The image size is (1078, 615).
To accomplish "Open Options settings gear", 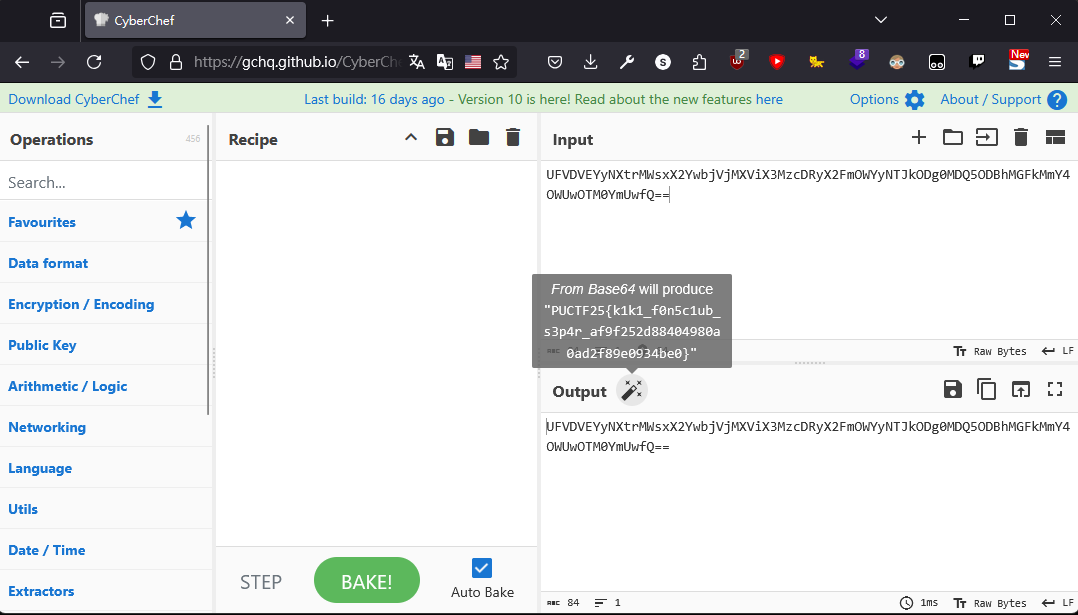I will click(887, 99).
